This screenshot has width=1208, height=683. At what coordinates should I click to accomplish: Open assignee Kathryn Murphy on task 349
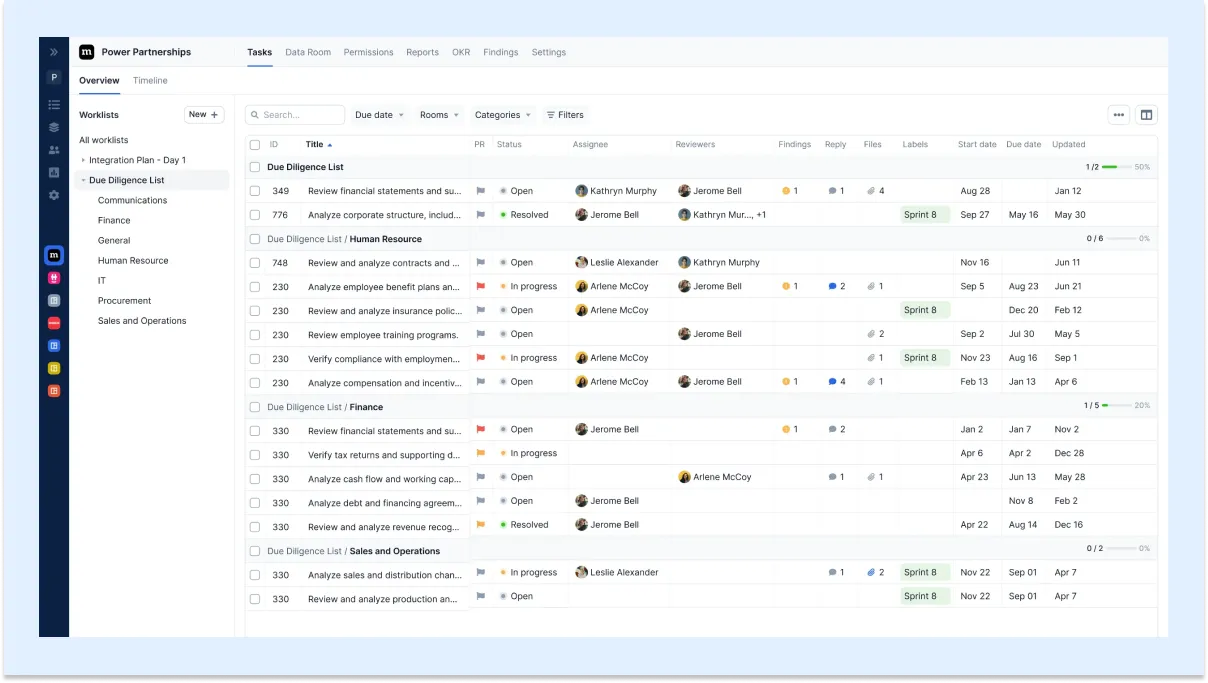tap(616, 191)
